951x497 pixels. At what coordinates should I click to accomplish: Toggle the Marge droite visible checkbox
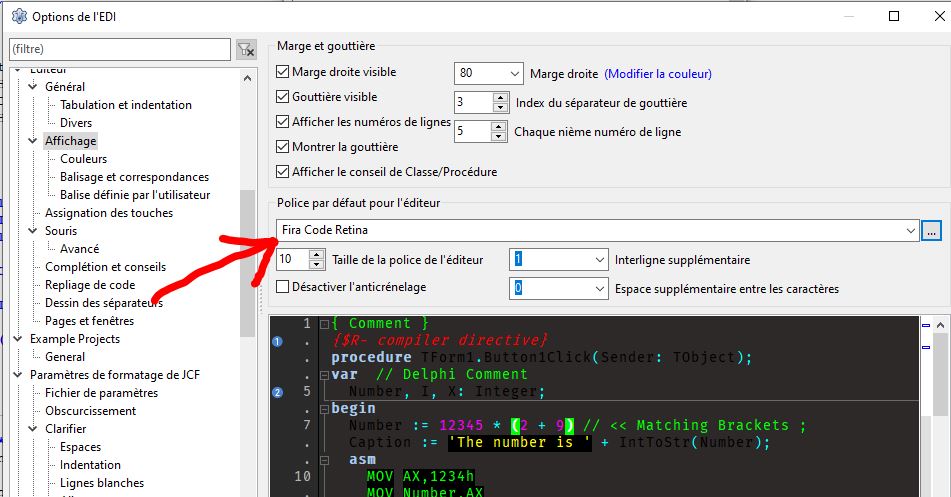point(282,72)
